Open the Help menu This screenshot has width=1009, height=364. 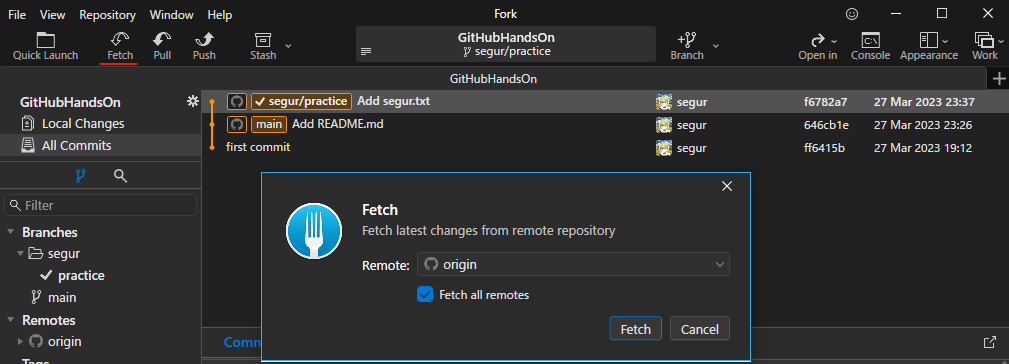(x=220, y=14)
